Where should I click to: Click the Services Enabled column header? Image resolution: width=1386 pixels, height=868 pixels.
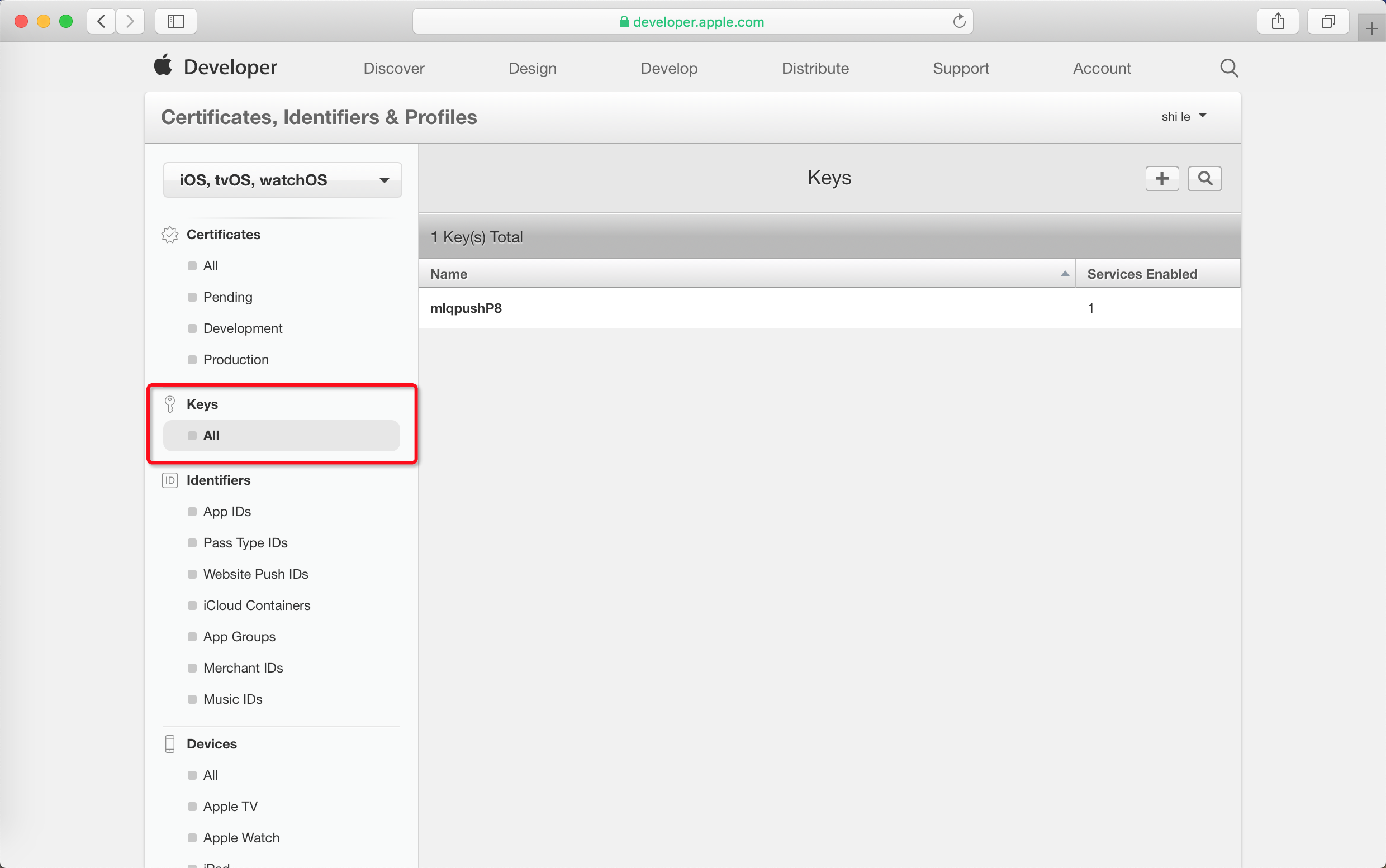(1157, 274)
